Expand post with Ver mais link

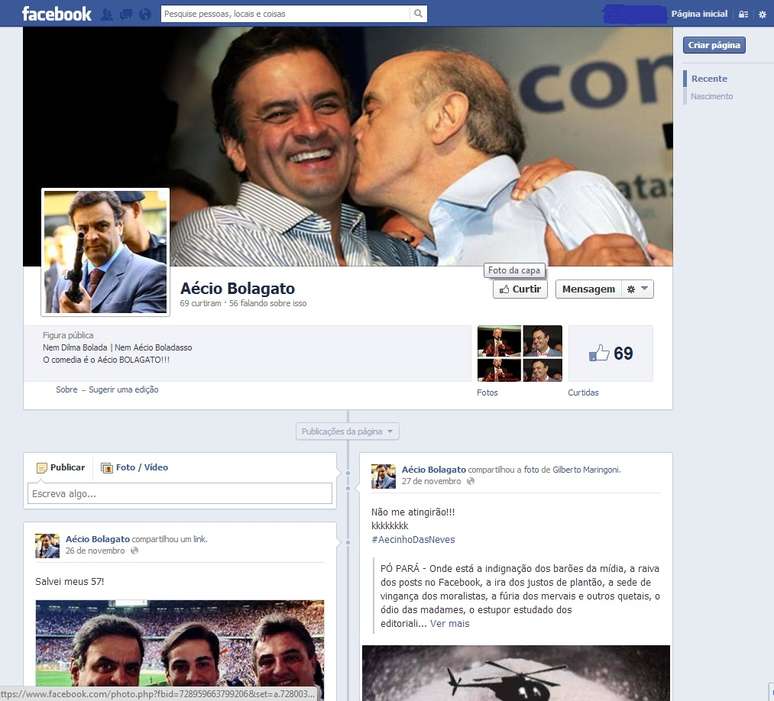(x=449, y=623)
